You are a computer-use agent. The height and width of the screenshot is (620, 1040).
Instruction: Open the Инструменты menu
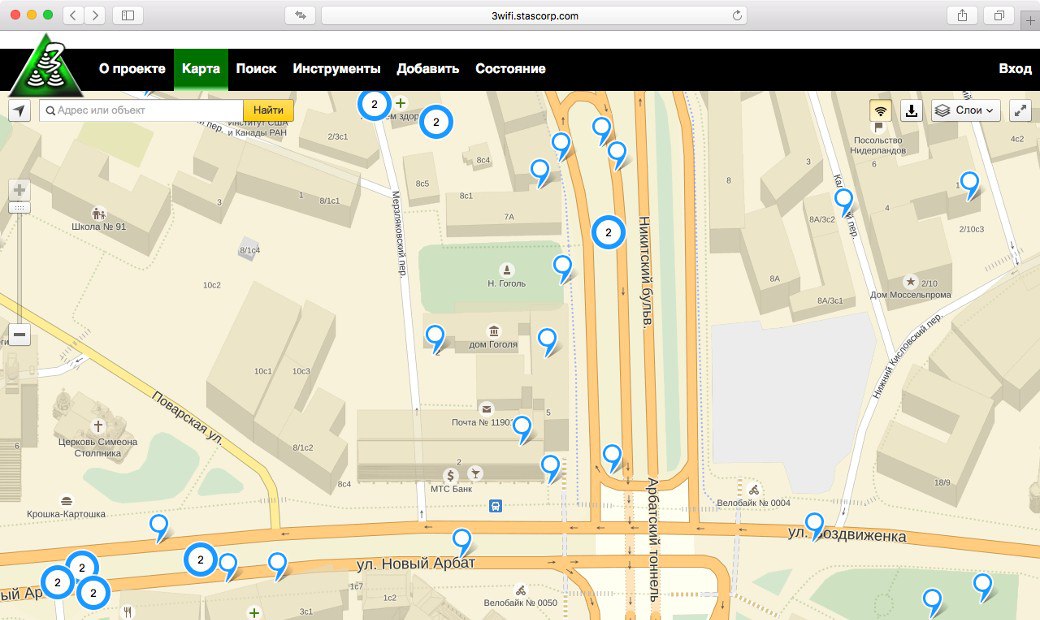[x=336, y=69]
